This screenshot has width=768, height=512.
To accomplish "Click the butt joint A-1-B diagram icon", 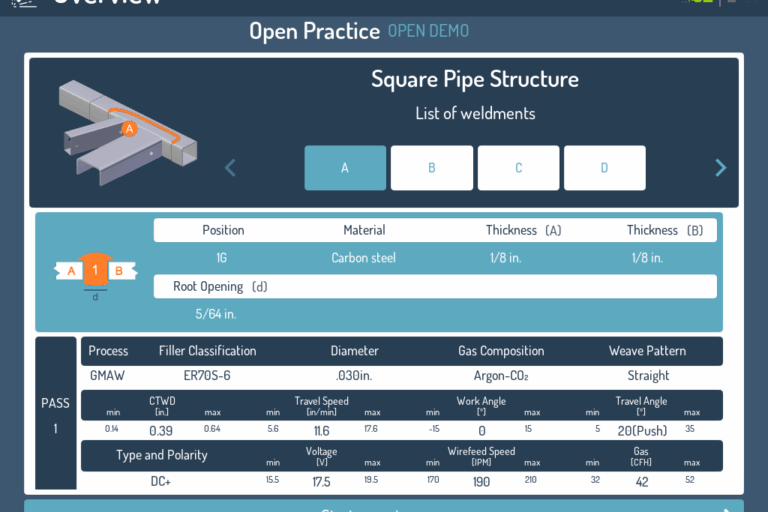I will tap(95, 272).
